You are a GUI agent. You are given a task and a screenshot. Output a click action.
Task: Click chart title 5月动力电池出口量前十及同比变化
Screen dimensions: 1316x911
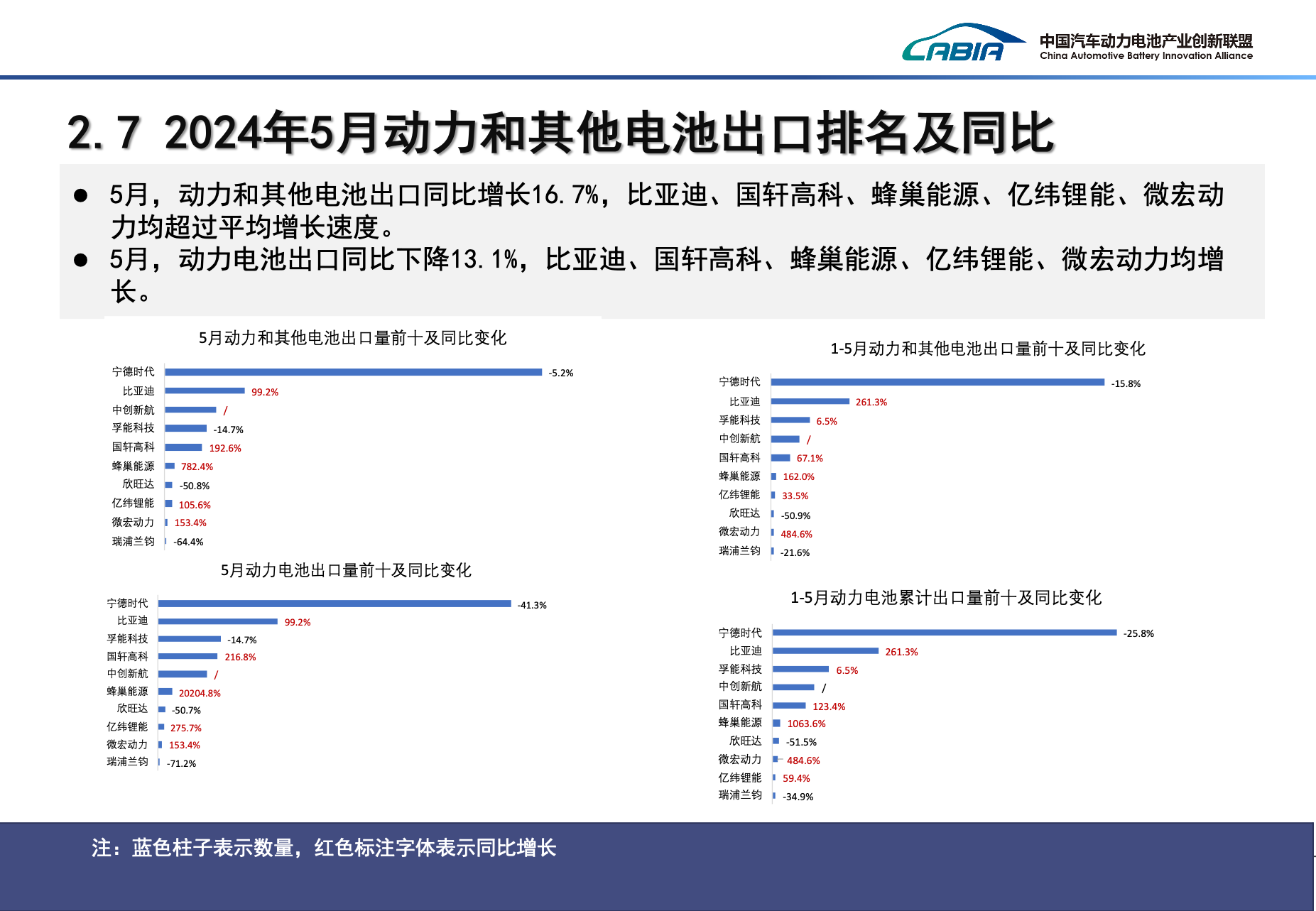coord(346,570)
